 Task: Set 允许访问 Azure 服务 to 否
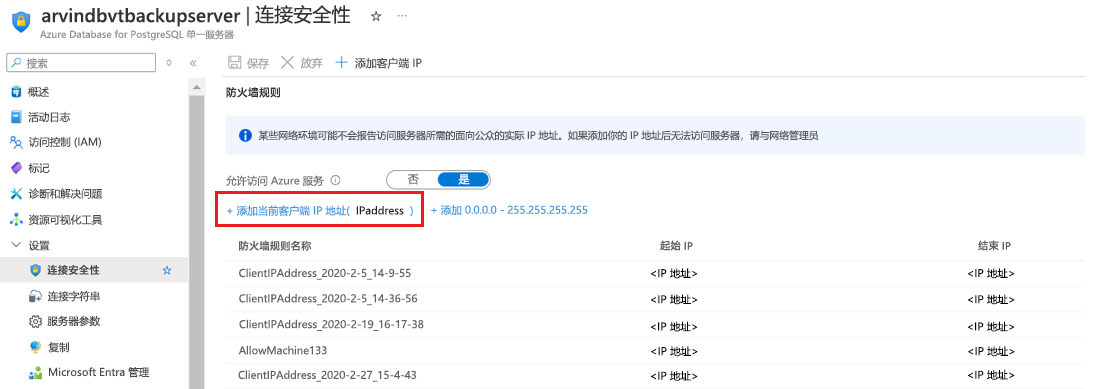(413, 179)
